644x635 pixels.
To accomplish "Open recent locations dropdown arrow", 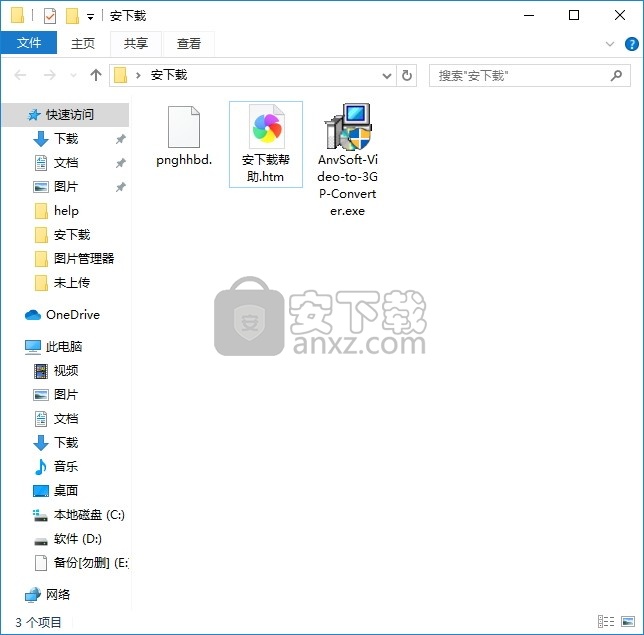I will point(74,75).
